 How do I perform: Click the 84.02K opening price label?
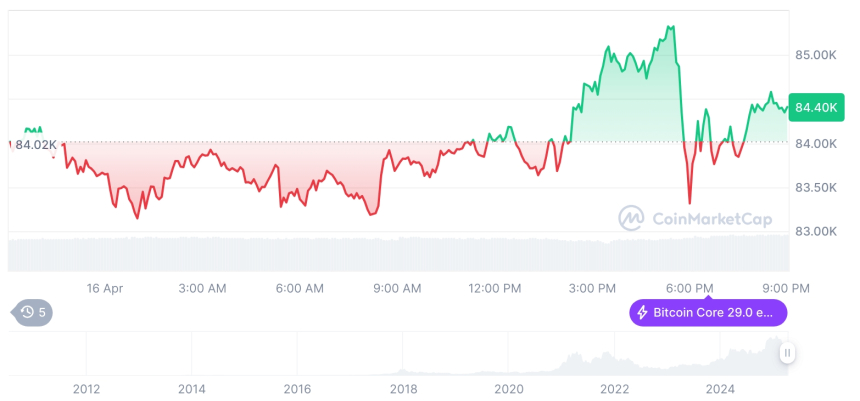[37, 145]
